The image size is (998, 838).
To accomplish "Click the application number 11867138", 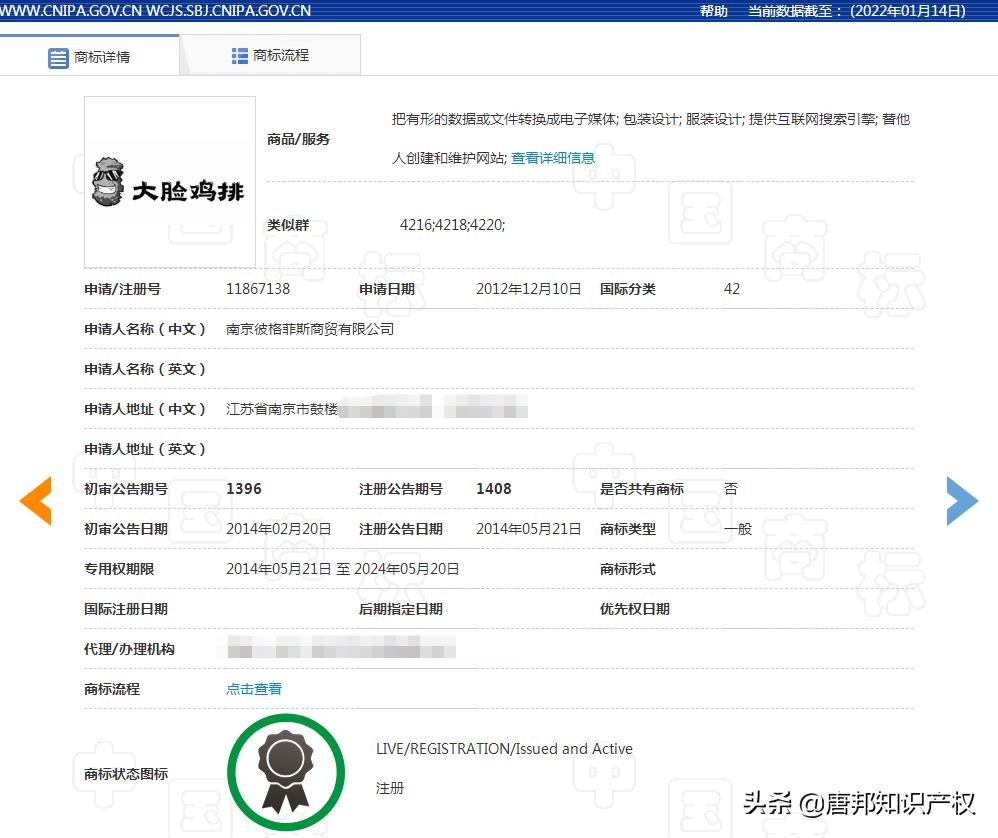I will point(258,289).
